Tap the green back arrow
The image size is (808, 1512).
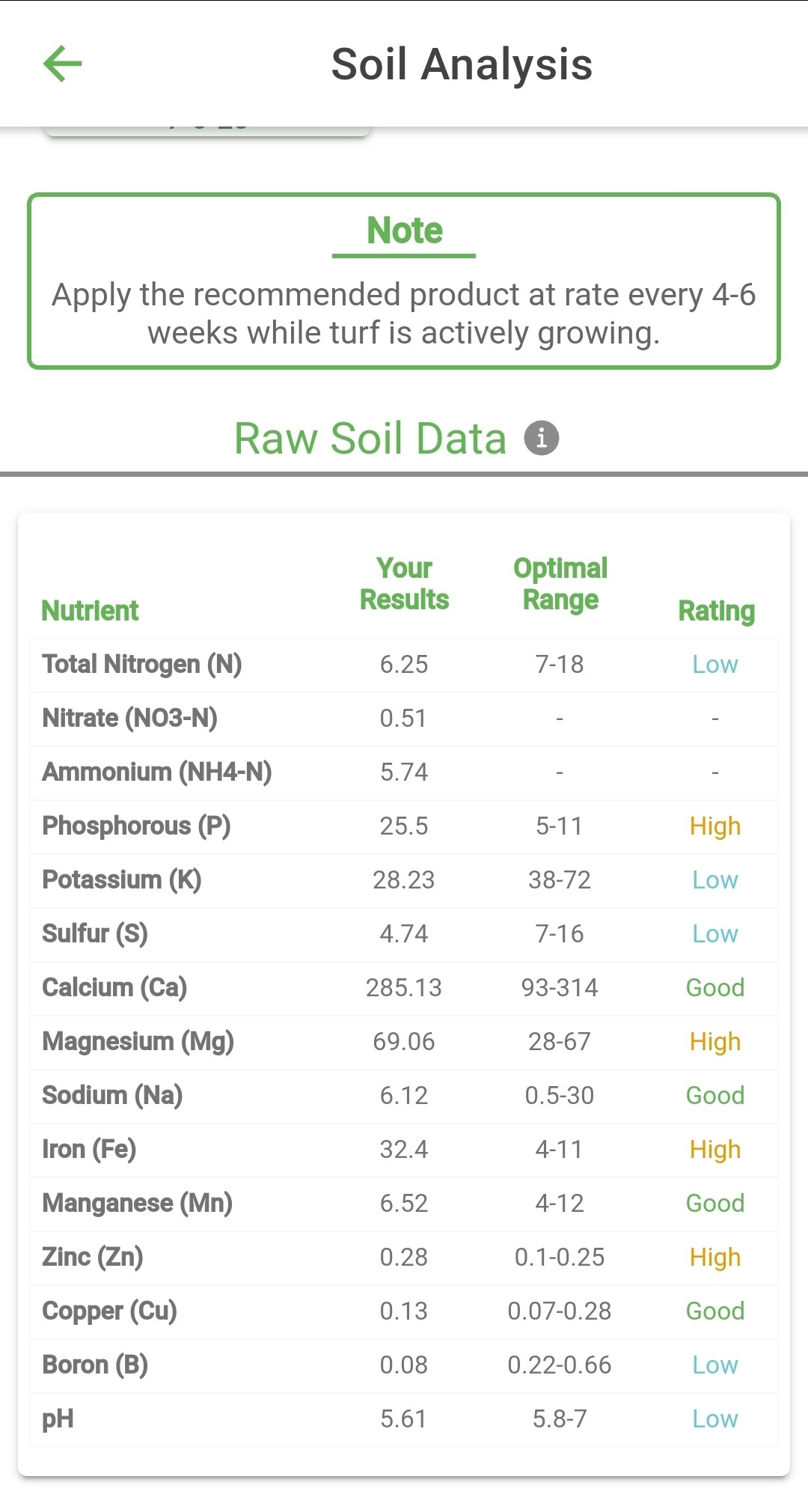(63, 64)
